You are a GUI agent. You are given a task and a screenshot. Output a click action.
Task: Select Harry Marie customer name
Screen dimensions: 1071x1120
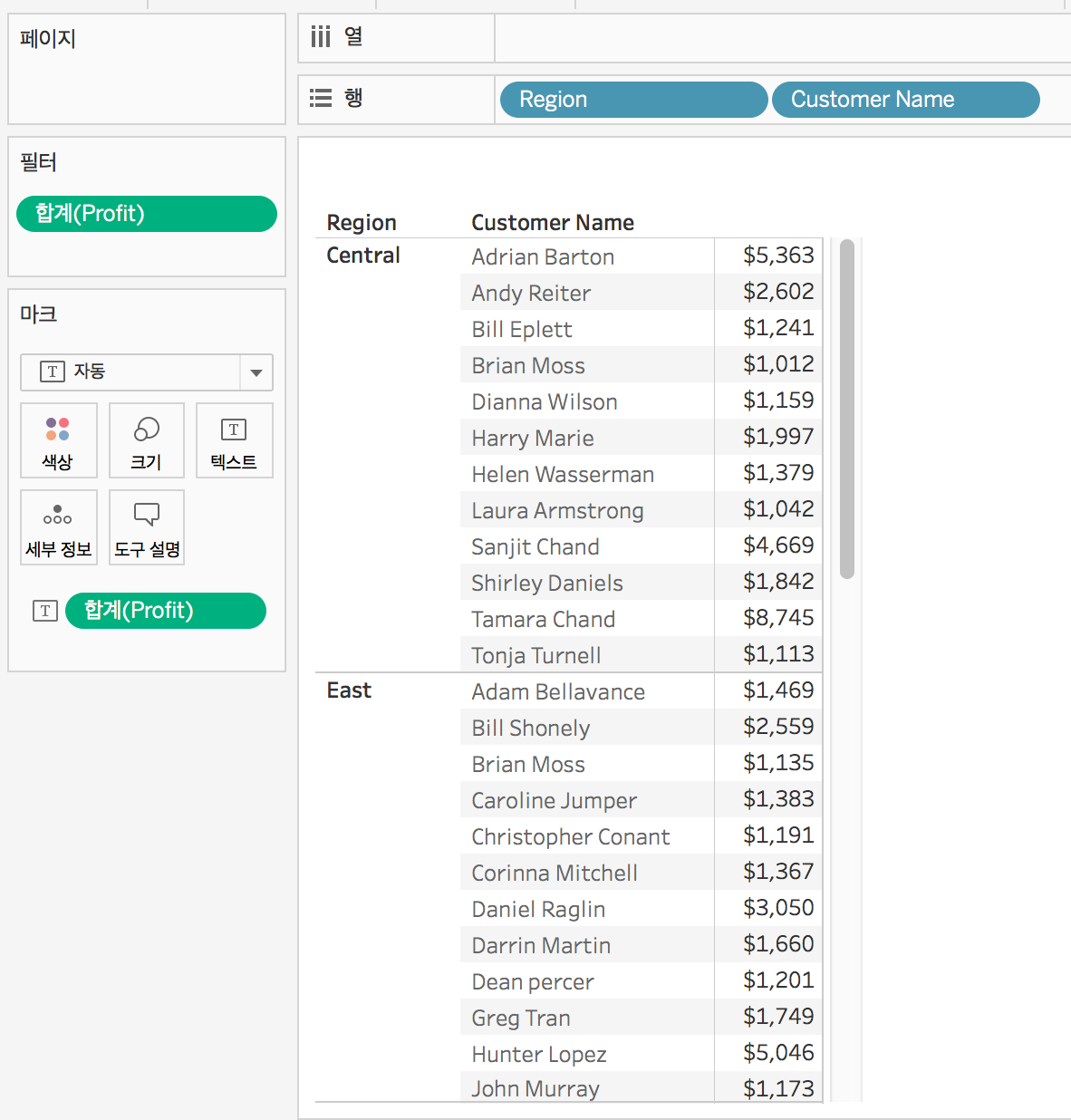[533, 439]
